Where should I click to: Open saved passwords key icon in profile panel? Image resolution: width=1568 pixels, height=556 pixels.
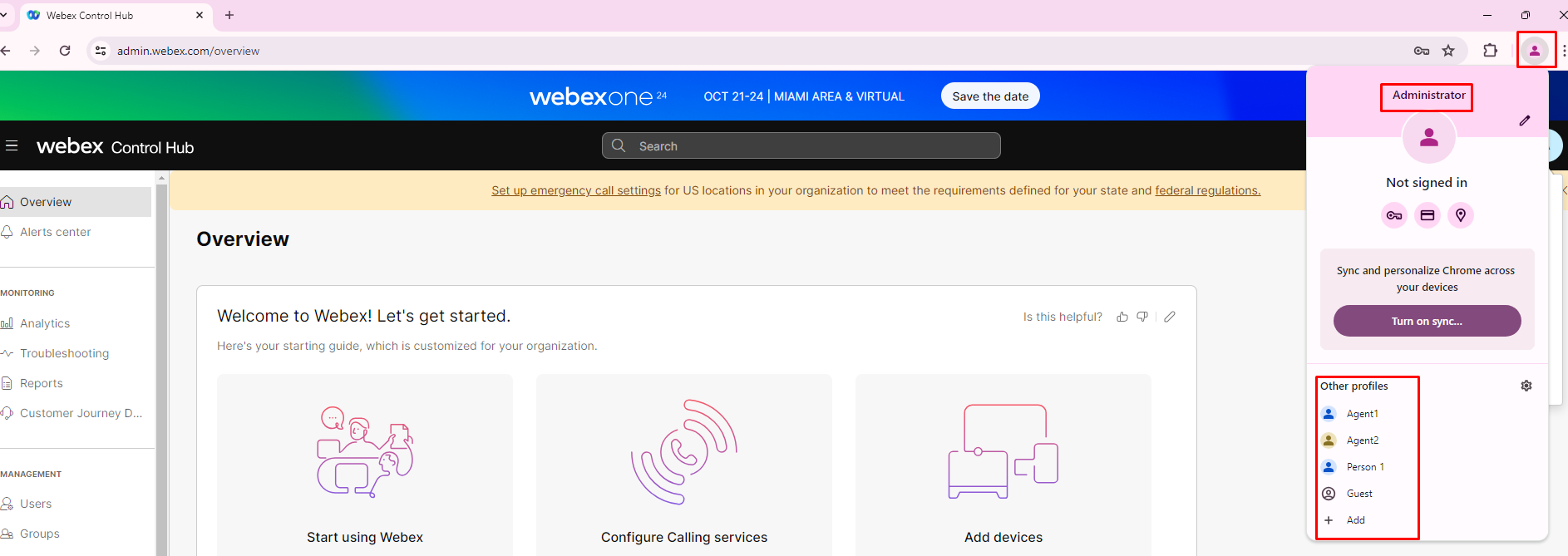click(1394, 215)
